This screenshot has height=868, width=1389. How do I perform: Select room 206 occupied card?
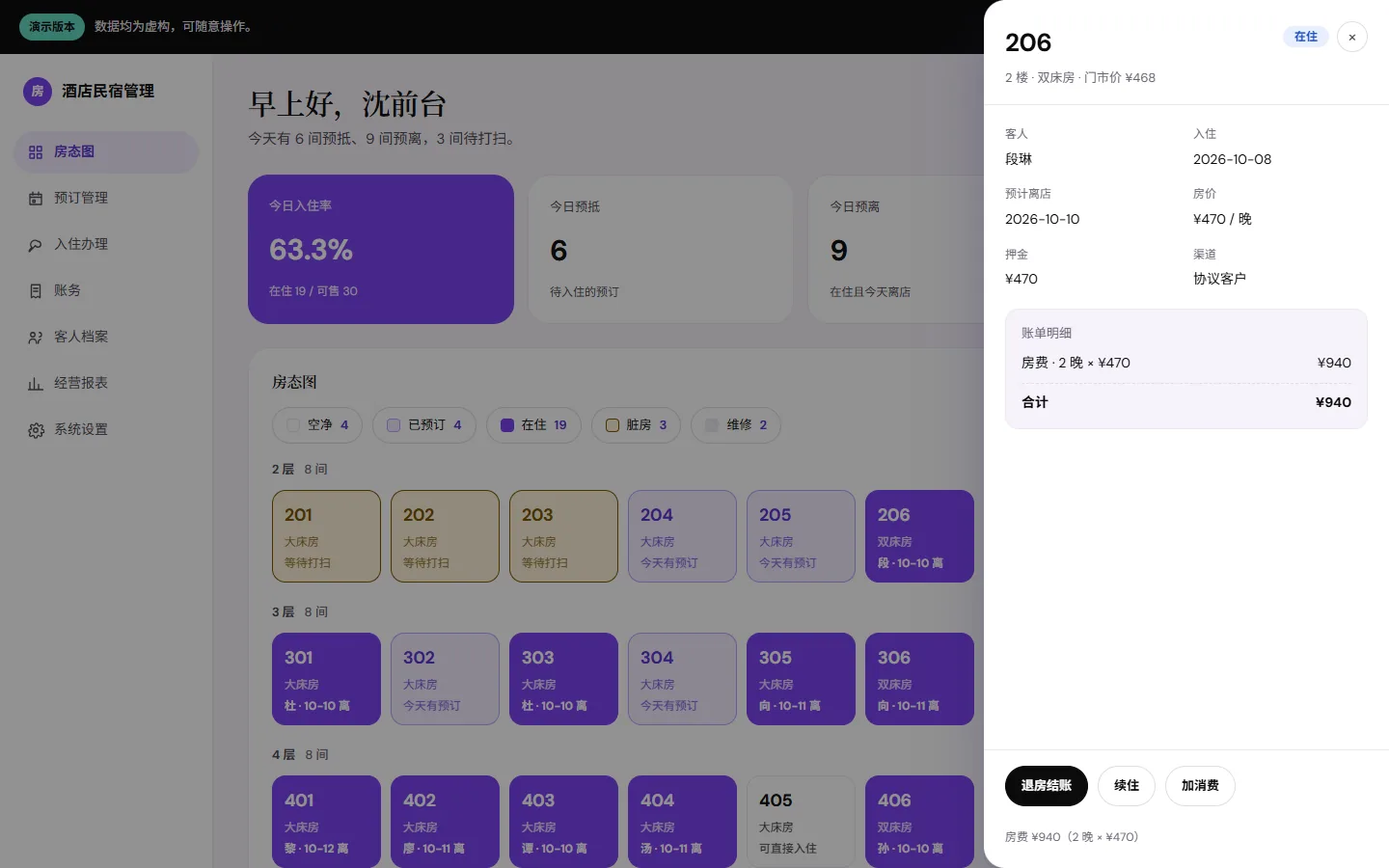[x=919, y=536]
